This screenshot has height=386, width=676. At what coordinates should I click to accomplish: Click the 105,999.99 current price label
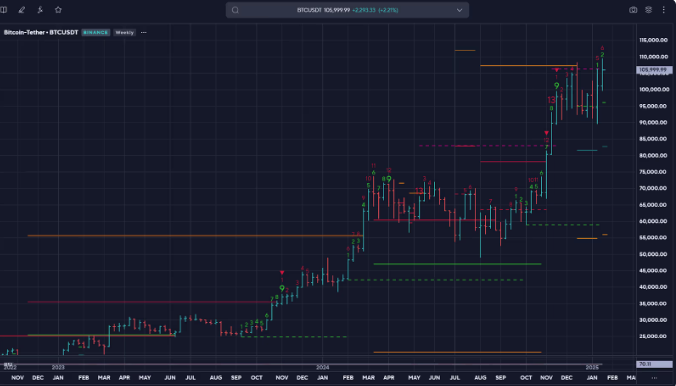(x=654, y=70)
